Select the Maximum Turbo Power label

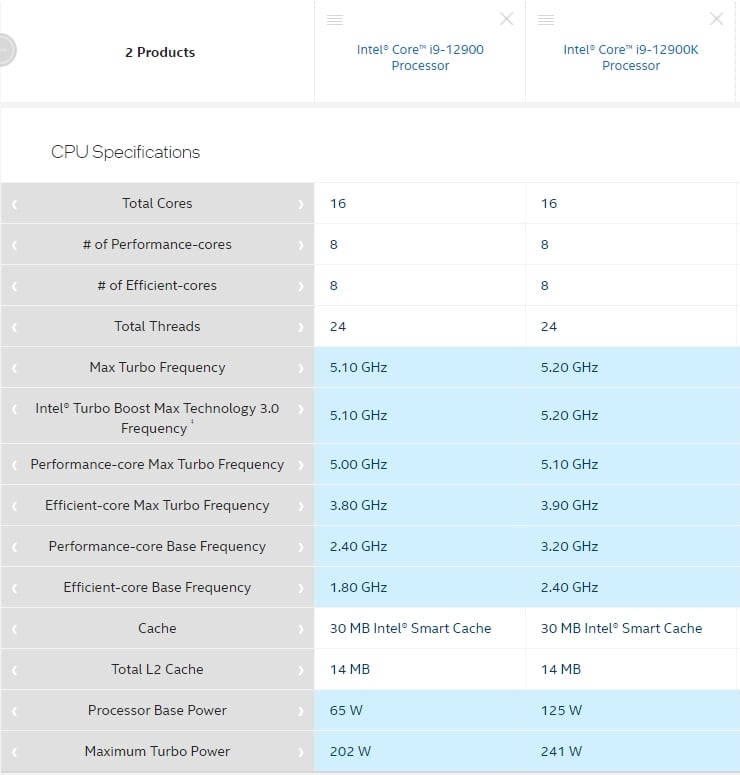point(157,751)
